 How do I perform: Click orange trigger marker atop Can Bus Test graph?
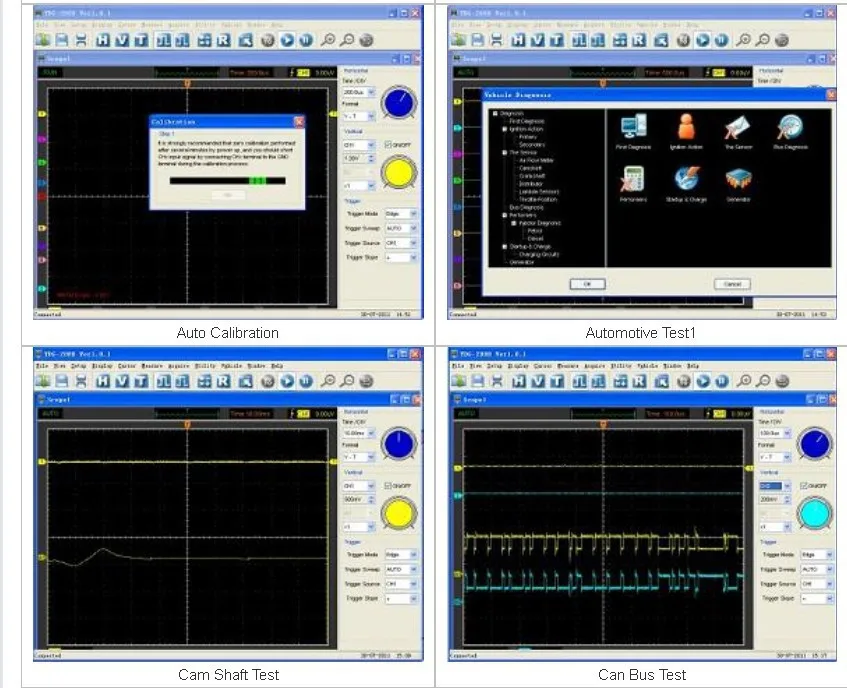(x=603, y=424)
